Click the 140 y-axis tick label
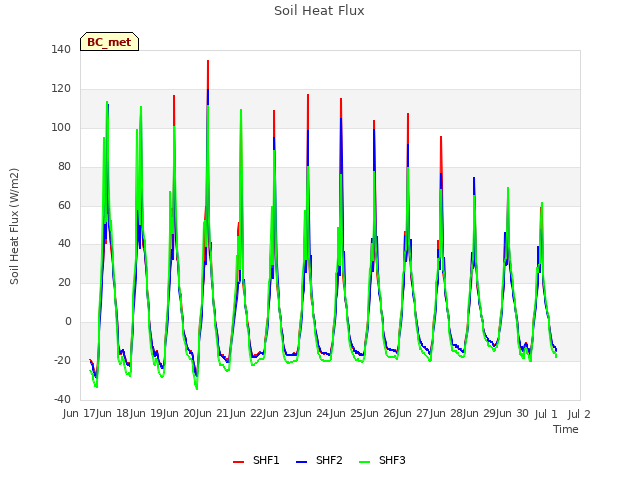Viewport: 640px width, 480px height. 61,49
